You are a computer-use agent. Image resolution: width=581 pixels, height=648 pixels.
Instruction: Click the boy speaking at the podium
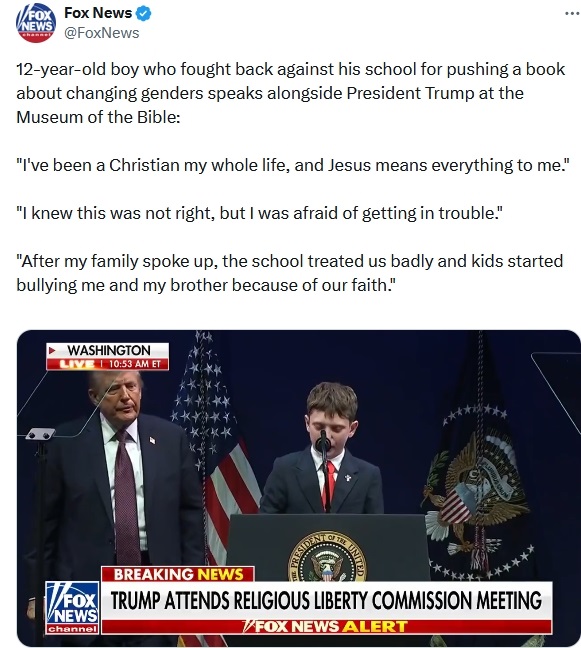(x=326, y=448)
